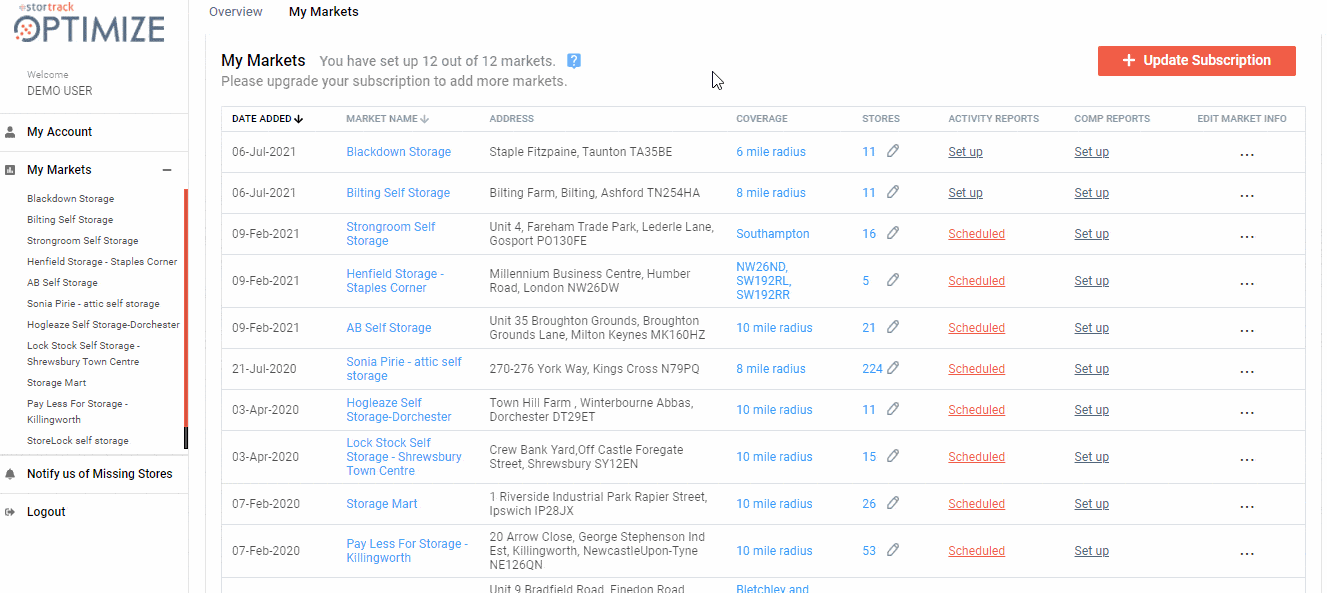Open Blackdown Storage in the sidebar list

71,199
